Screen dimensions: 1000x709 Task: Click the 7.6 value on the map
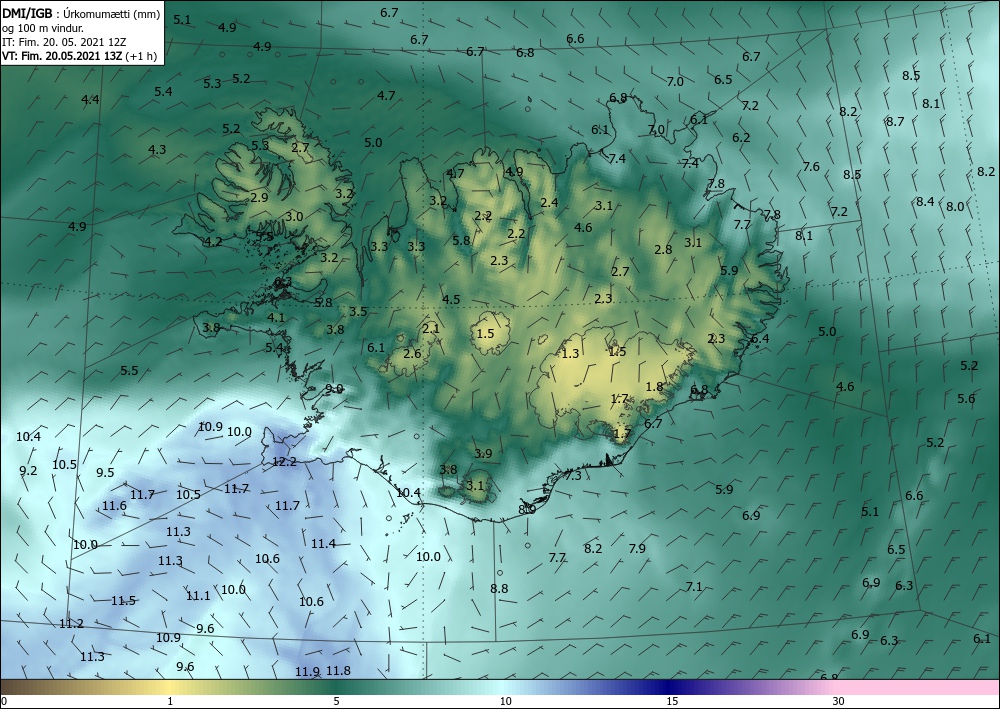[811, 166]
